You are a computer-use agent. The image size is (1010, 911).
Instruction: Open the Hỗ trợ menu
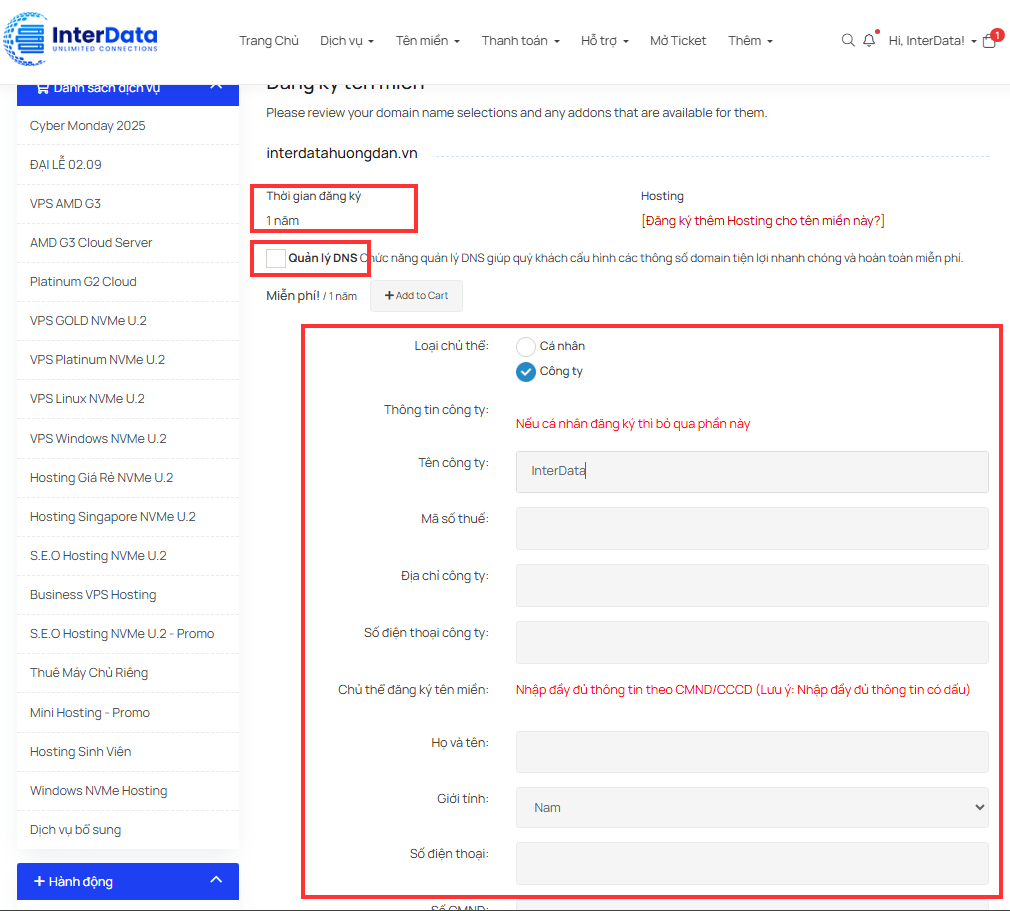click(604, 41)
